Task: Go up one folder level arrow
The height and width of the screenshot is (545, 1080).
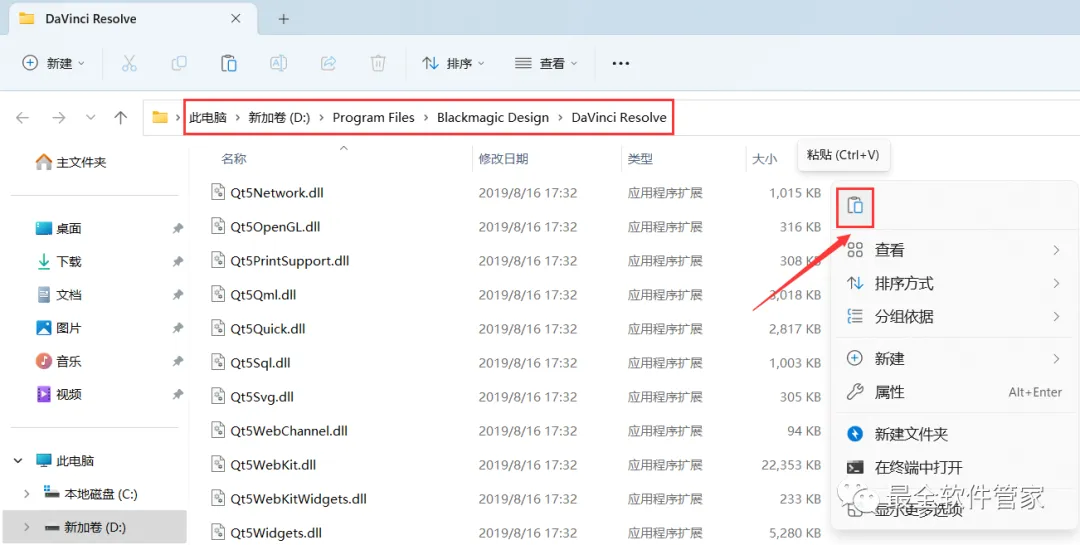Action: pos(121,118)
